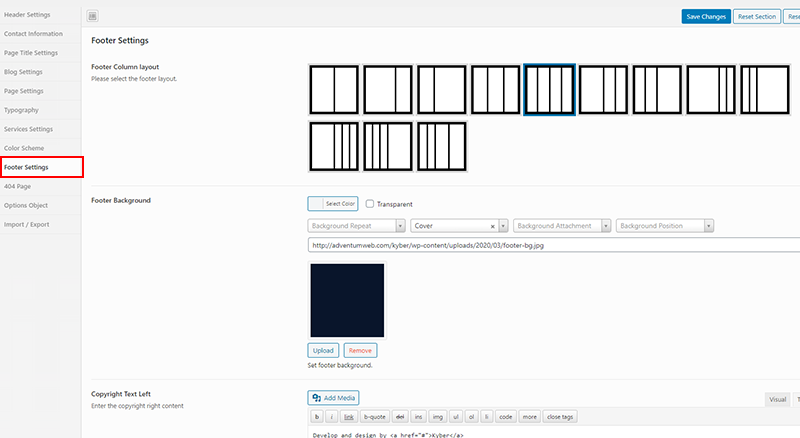Viewport: 800px width, 438px height.
Task: Choose the wide-left narrow-right two-column layout
Action: (388, 90)
